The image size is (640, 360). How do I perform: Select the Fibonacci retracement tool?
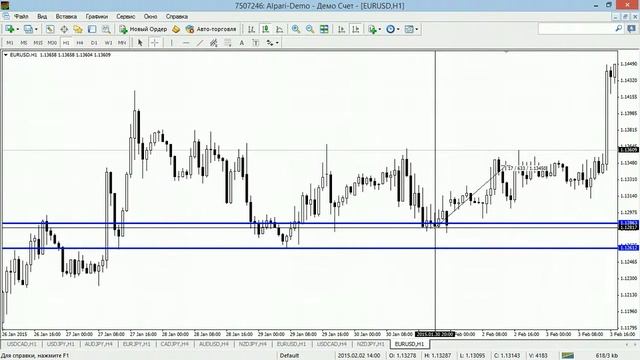tap(227, 42)
